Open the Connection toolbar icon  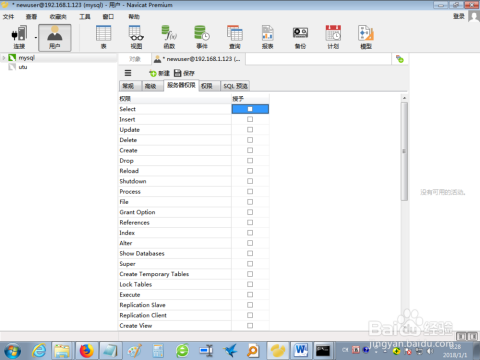coord(19,37)
